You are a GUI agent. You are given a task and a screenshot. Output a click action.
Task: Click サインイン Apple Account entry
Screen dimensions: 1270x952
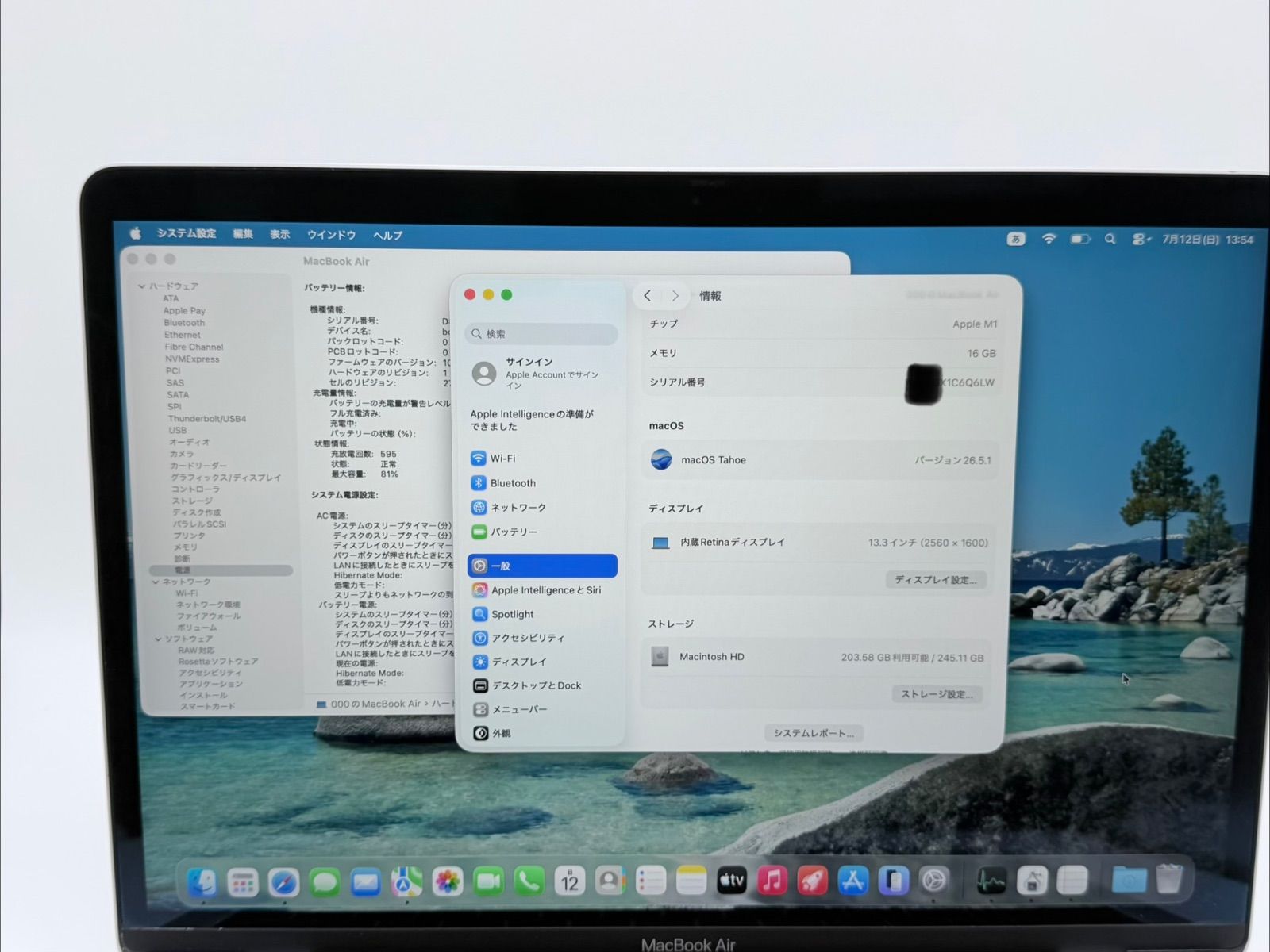[540, 373]
